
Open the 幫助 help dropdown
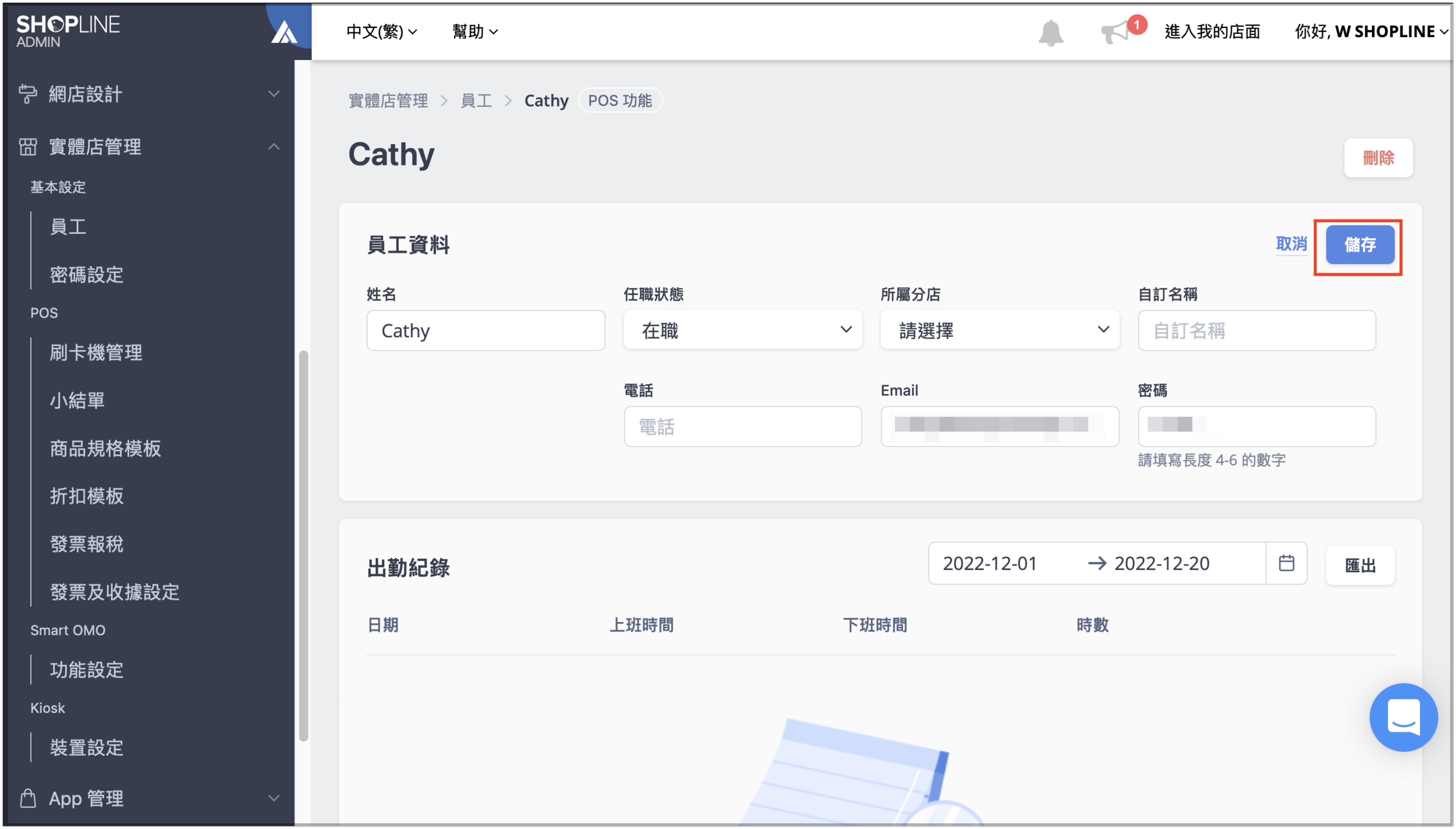click(475, 32)
